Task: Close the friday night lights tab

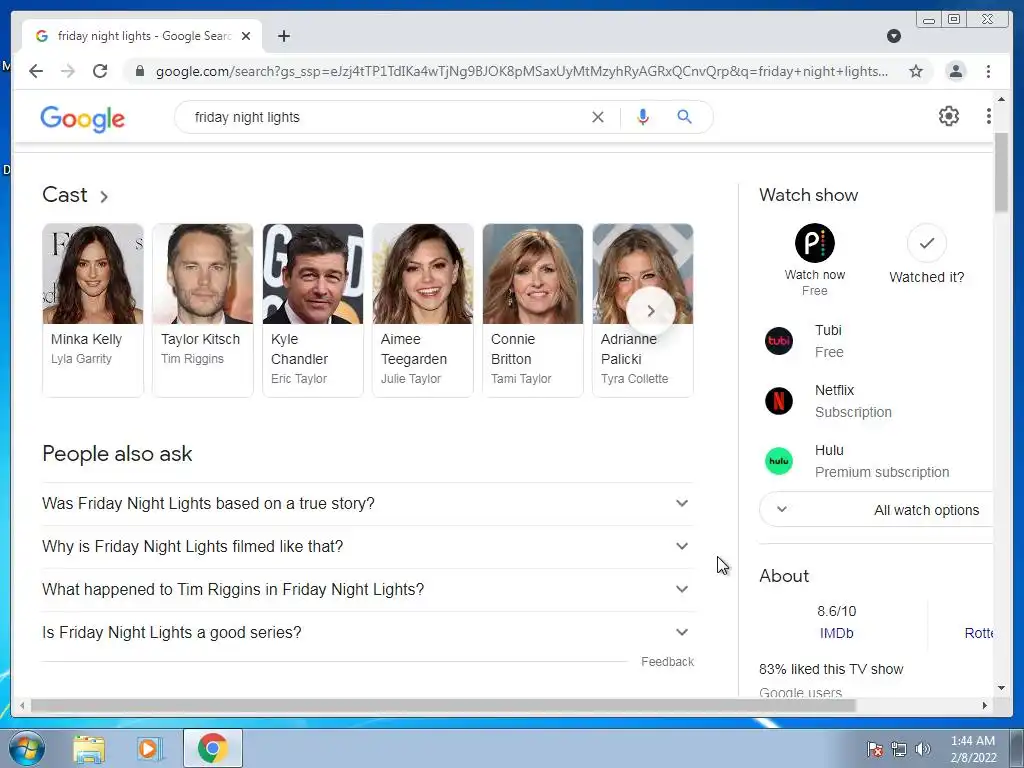Action: [x=246, y=36]
